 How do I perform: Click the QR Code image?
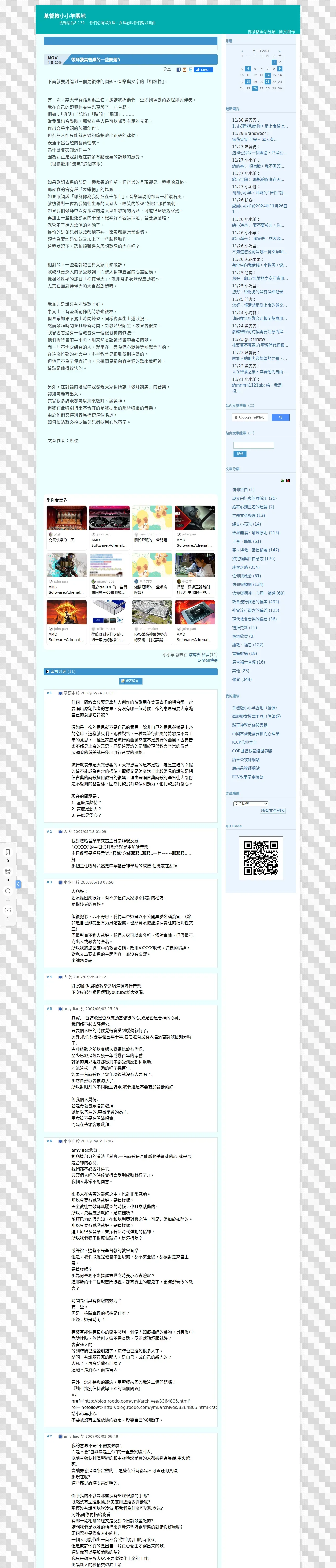point(260,858)
